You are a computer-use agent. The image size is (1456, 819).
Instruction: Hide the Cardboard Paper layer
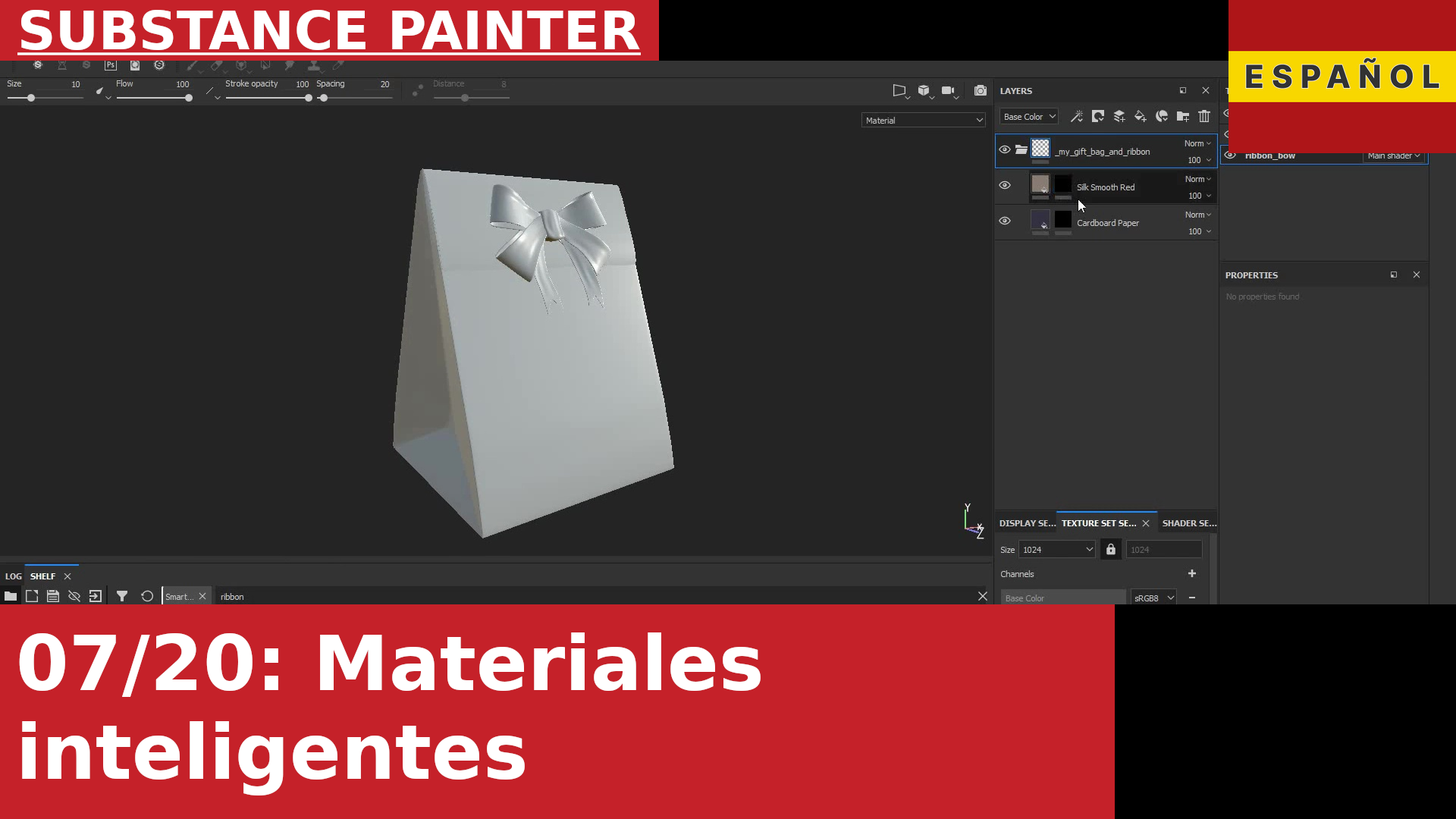(1005, 221)
